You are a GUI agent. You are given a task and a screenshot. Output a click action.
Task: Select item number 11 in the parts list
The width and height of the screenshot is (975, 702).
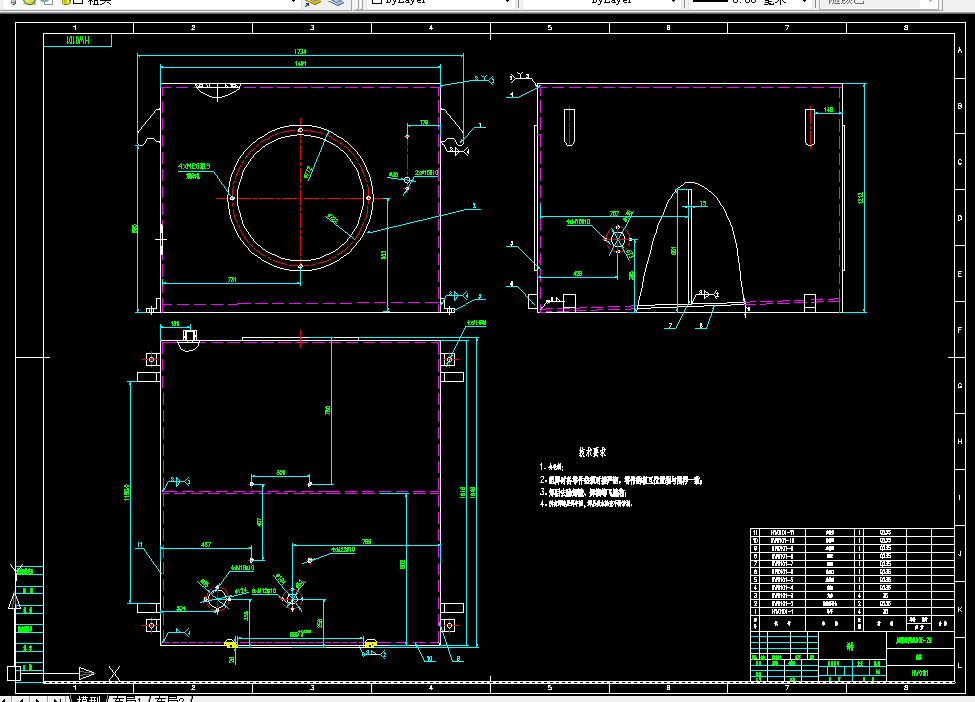(755, 533)
